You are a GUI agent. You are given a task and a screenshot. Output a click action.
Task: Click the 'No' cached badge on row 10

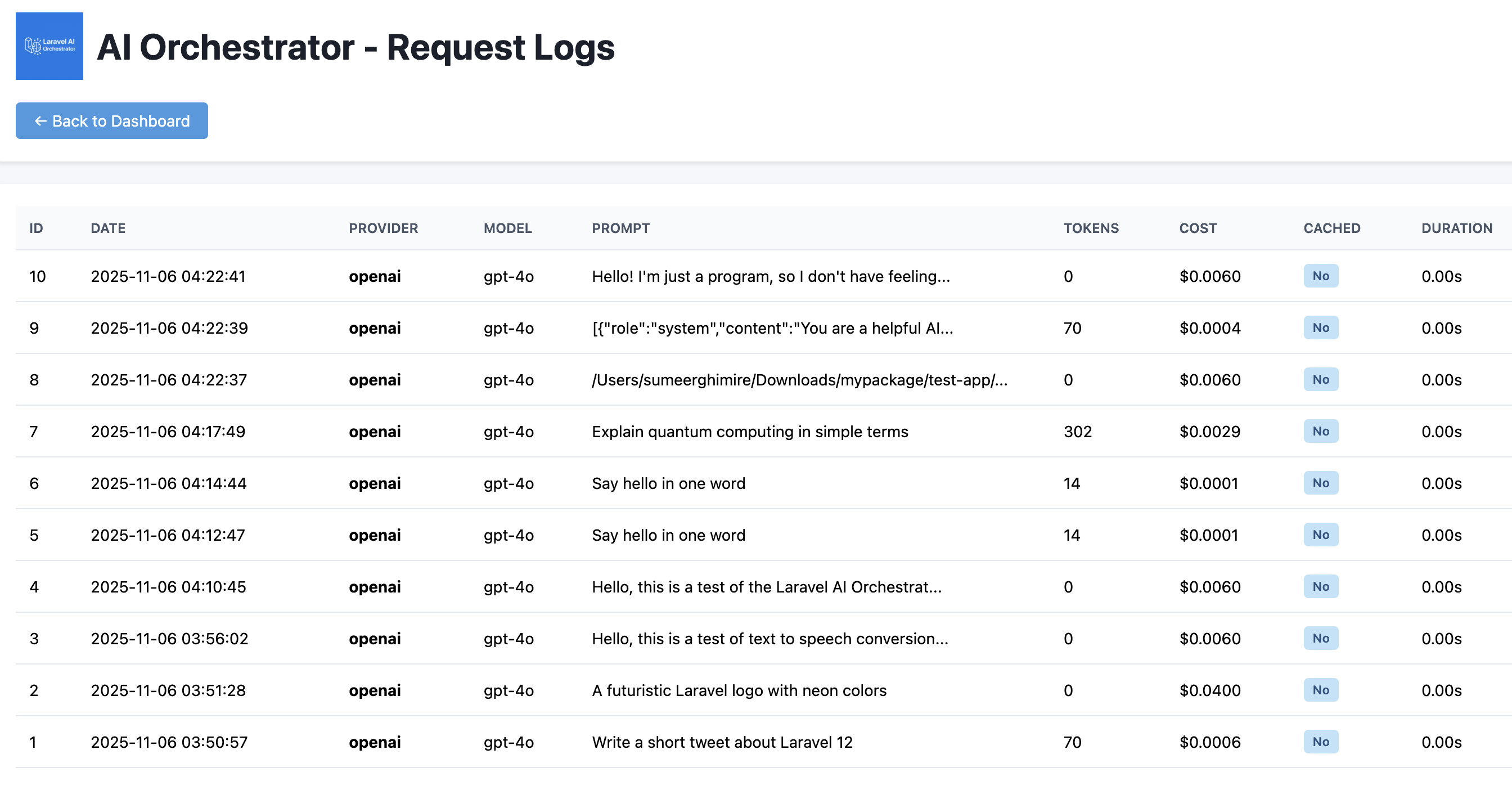point(1320,276)
